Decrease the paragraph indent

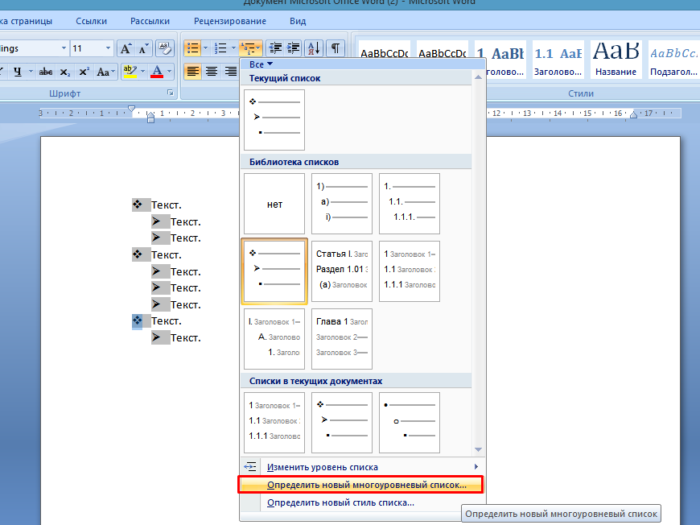[x=275, y=48]
